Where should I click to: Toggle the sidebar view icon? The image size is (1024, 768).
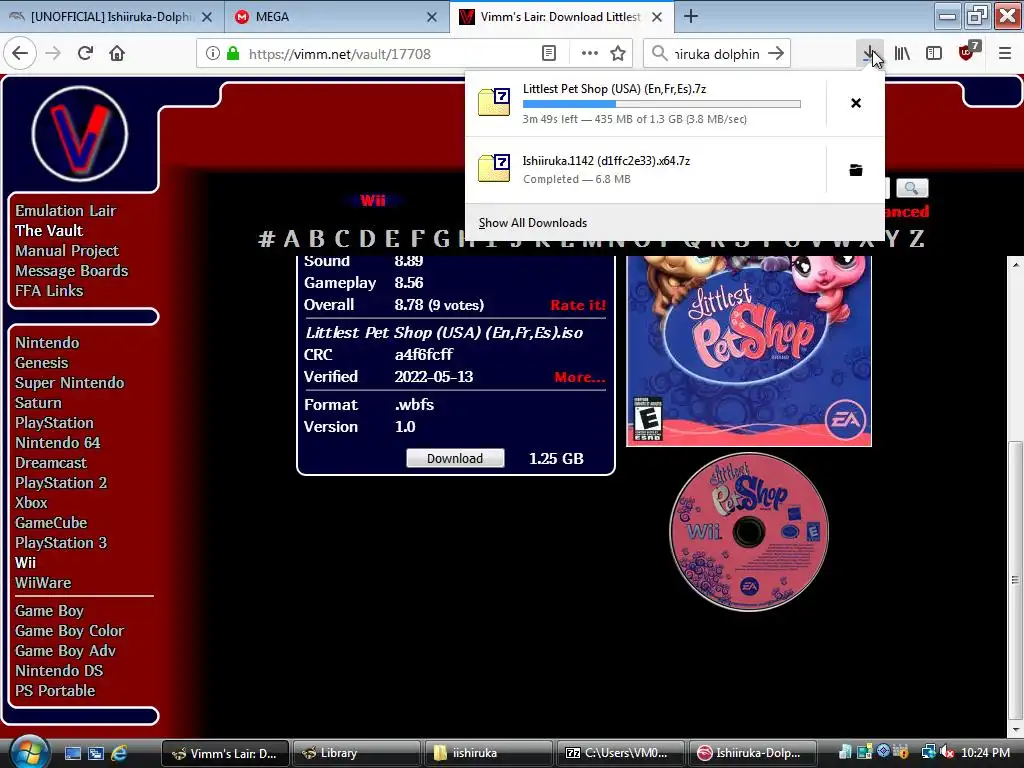tap(934, 54)
